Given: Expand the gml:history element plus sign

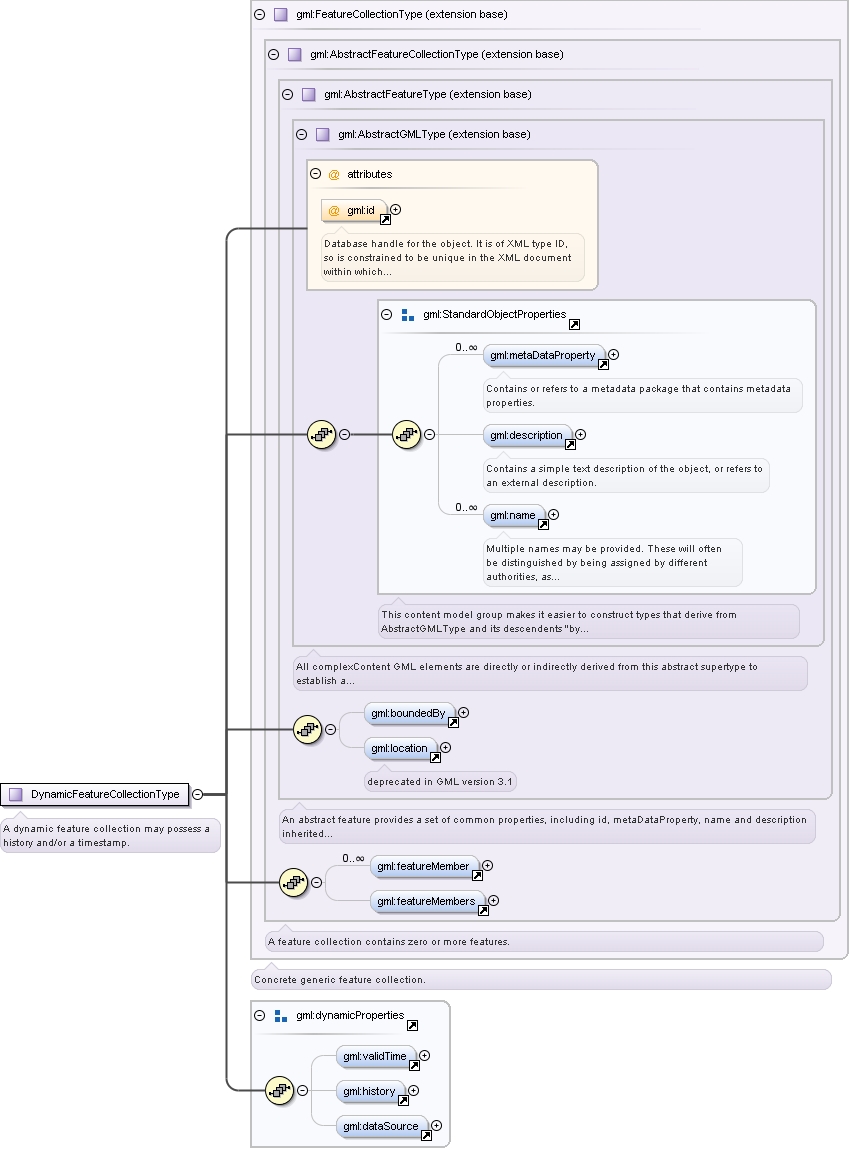Looking at the screenshot, I should point(413,1090).
